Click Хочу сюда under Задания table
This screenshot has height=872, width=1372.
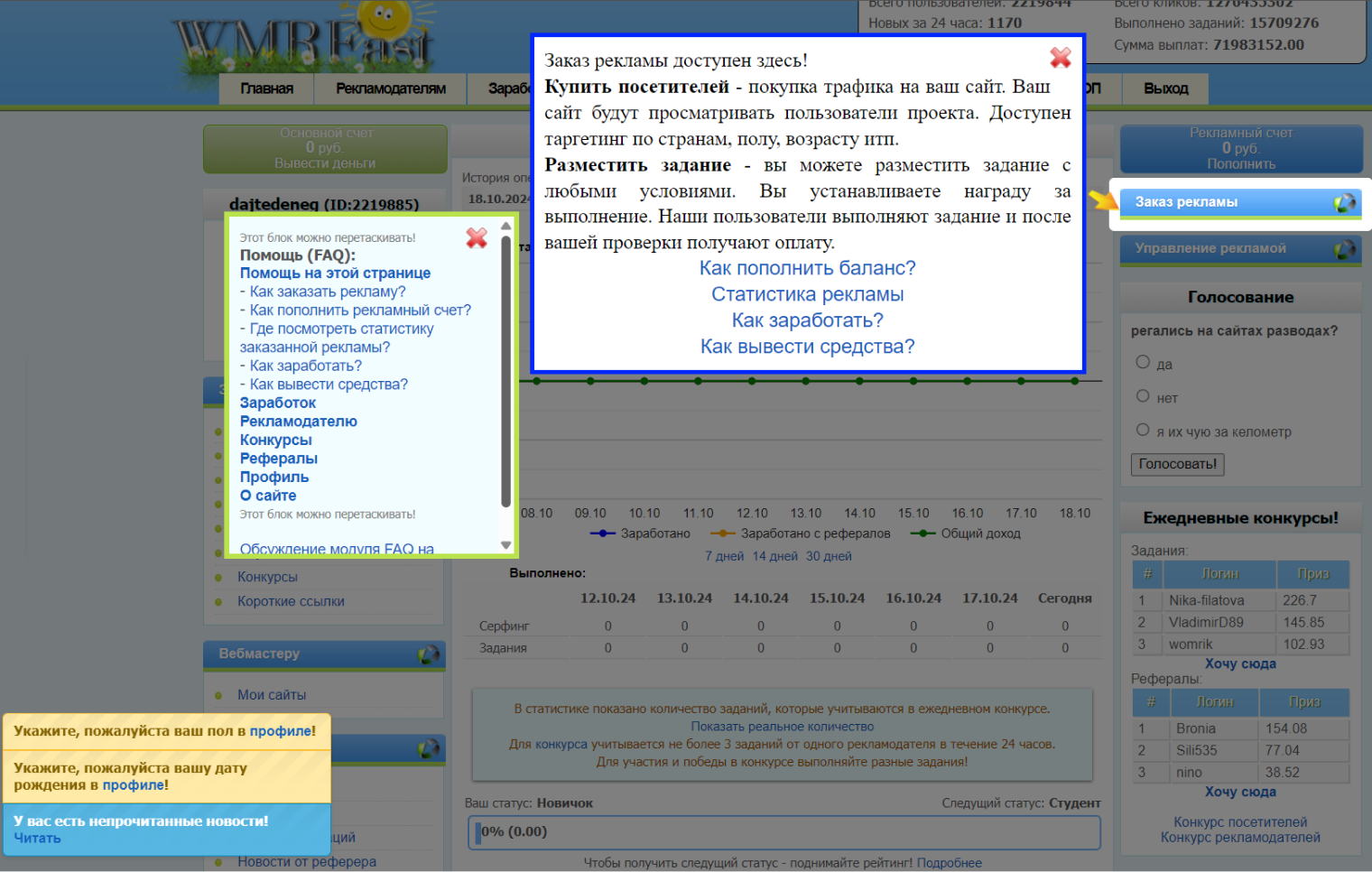(1240, 663)
